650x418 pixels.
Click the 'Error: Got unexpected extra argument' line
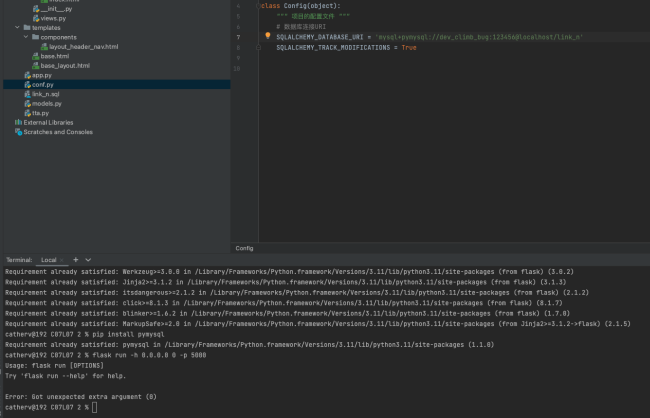pos(81,397)
